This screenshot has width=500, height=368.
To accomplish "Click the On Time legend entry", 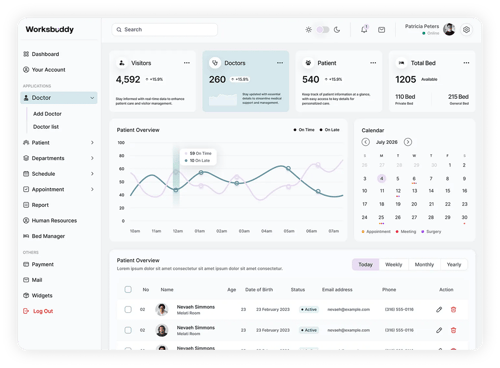I will [x=304, y=130].
